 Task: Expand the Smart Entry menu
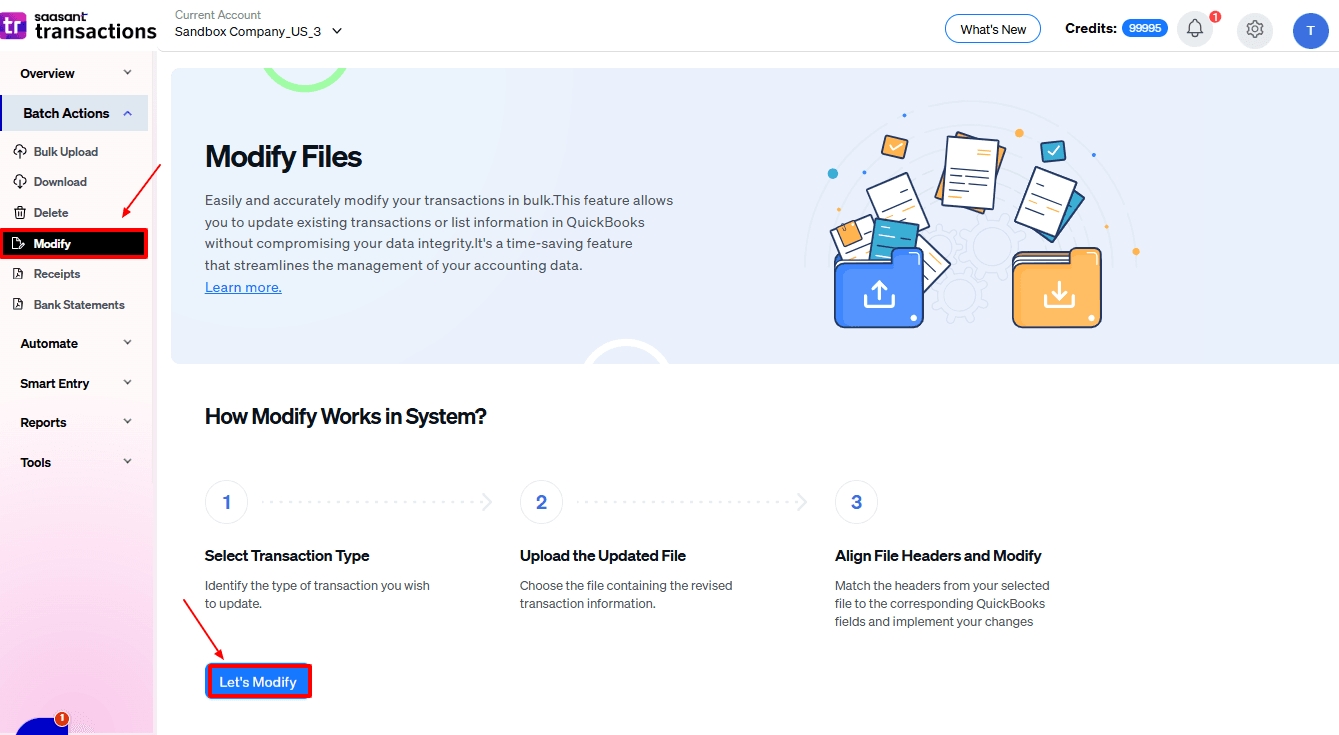pos(76,383)
